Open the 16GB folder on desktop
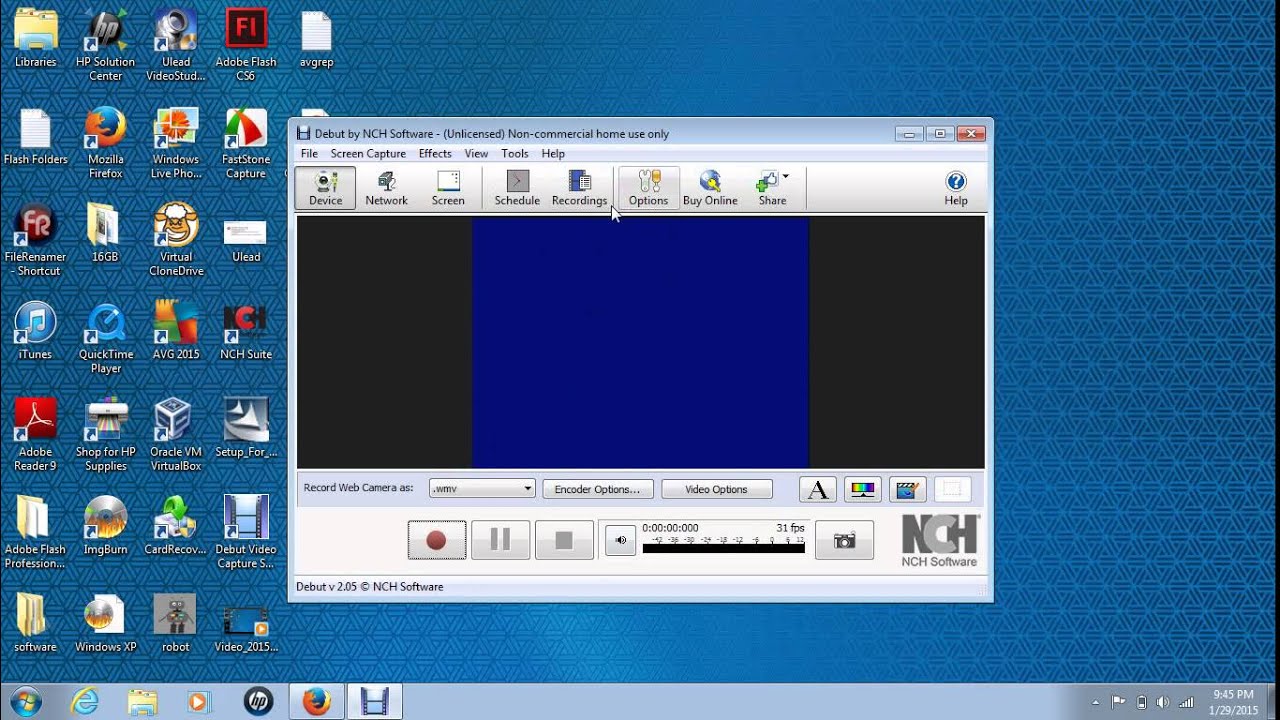 pos(105,234)
